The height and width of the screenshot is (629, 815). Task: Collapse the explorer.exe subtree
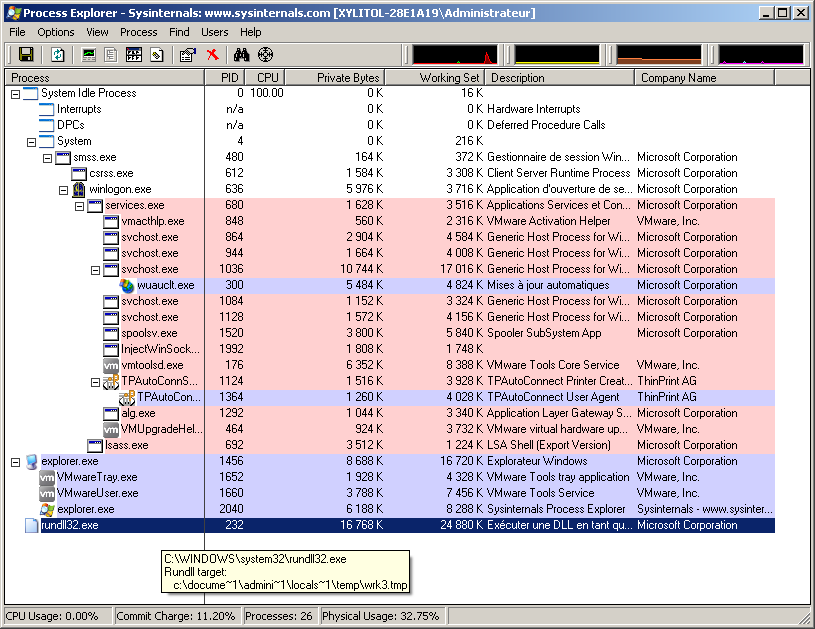pos(16,462)
